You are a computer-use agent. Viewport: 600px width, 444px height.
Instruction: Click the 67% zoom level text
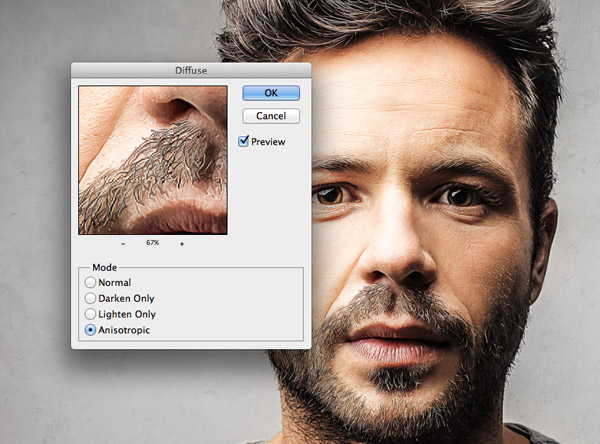click(x=152, y=243)
